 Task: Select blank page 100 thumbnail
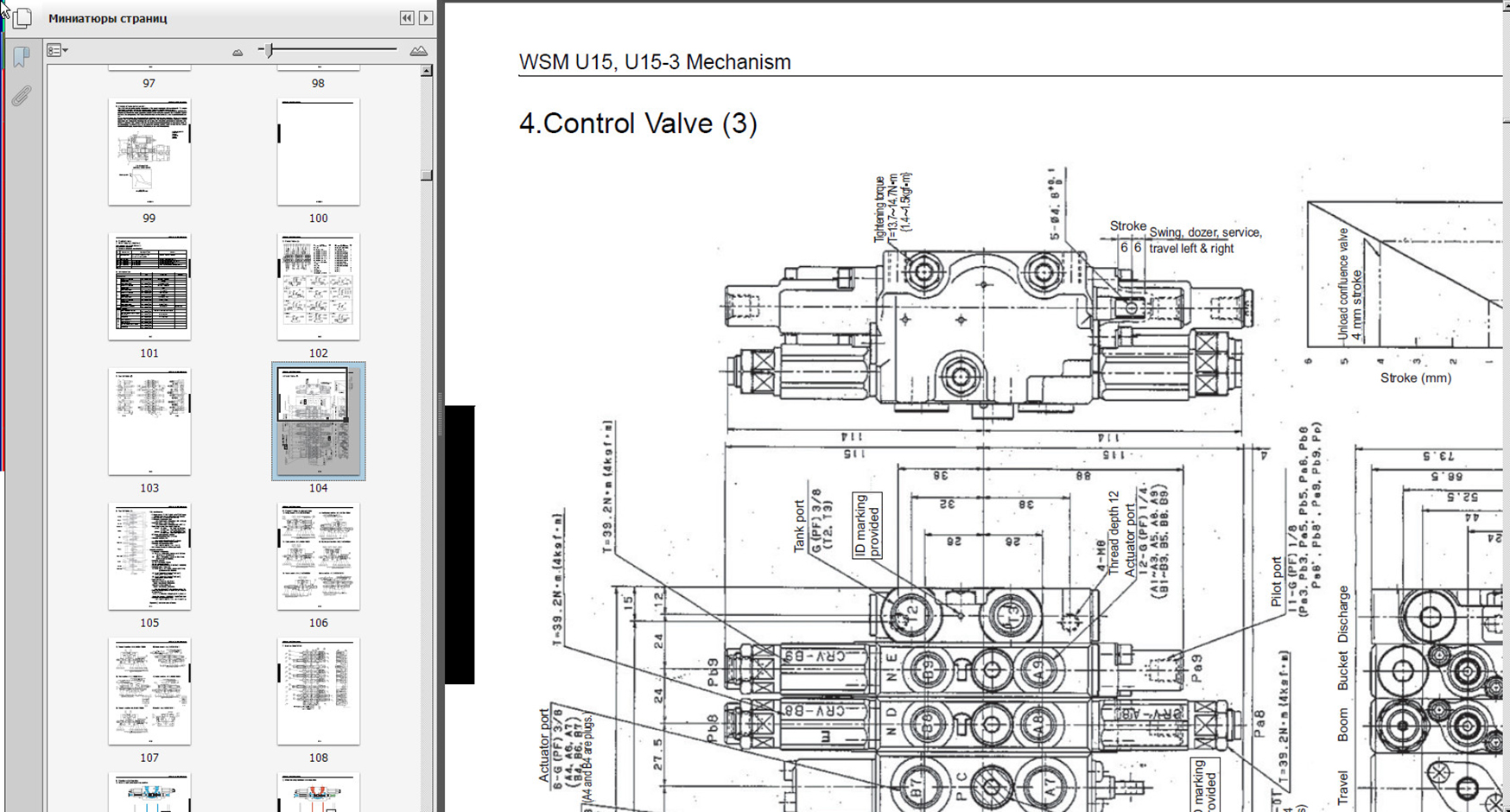click(318, 152)
